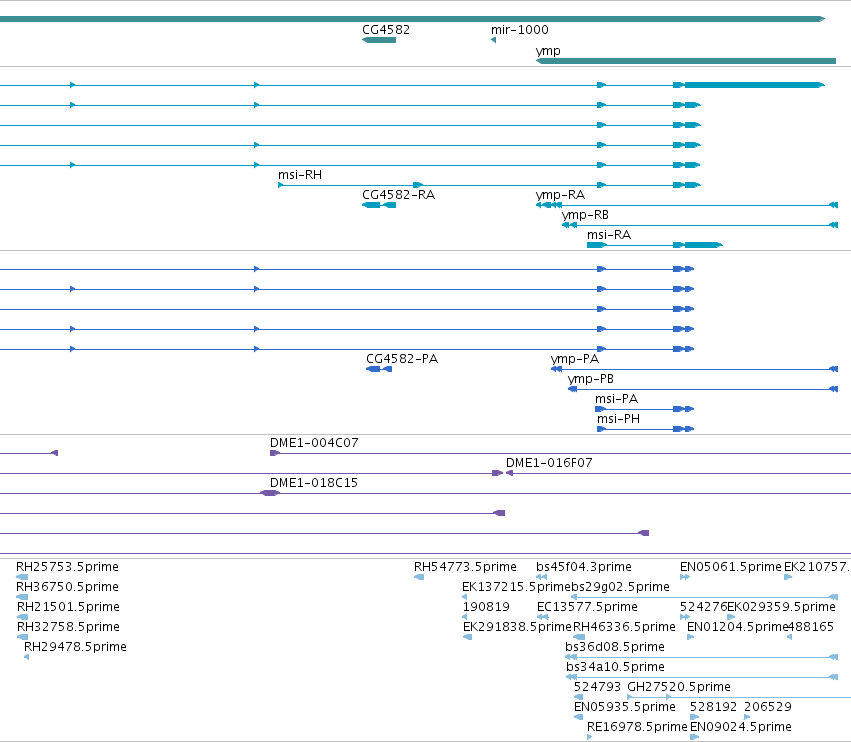The width and height of the screenshot is (851, 742).
Task: Select feature 190819
Action: click(486, 607)
